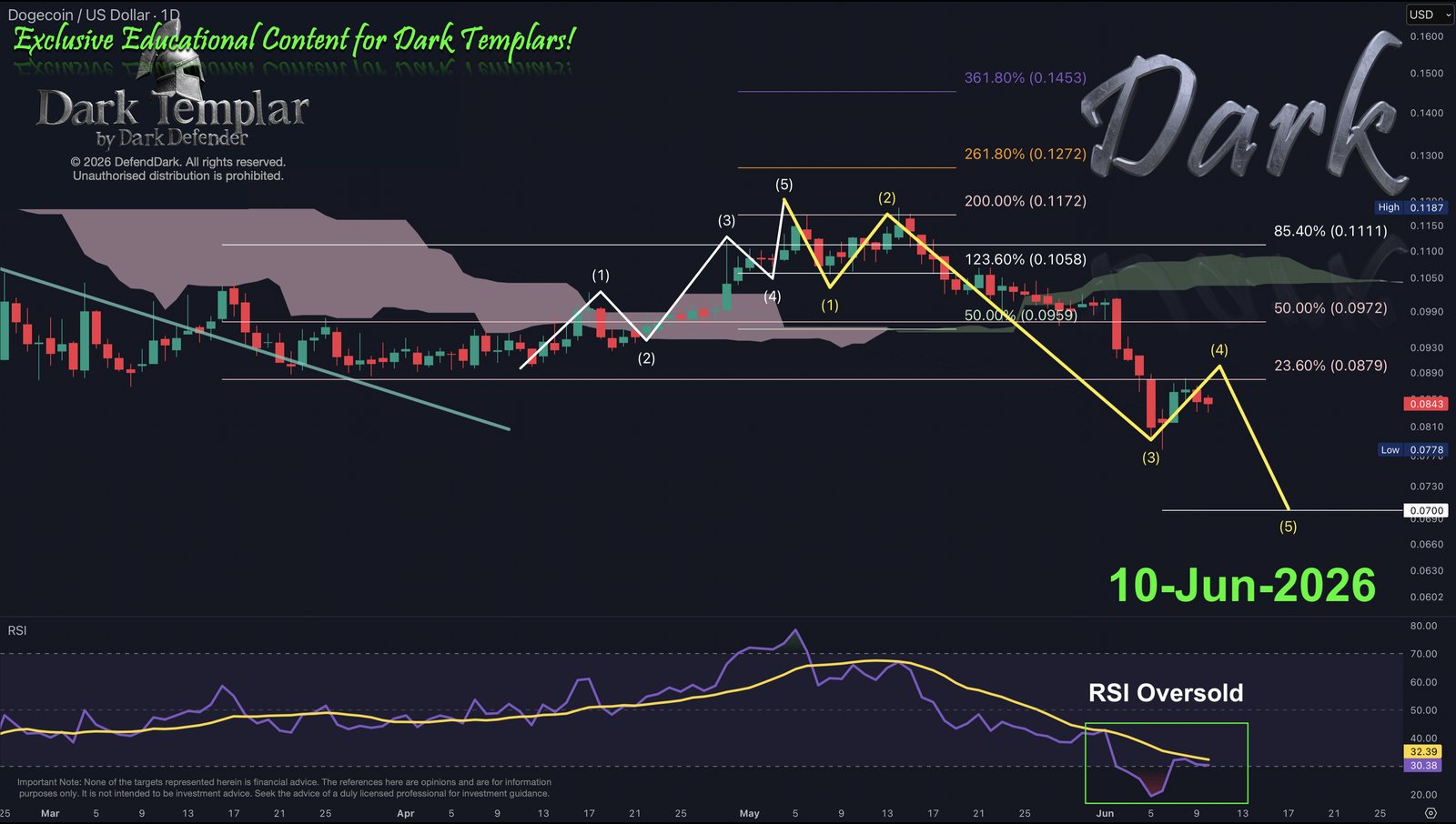Click the 23.60% (0.0879) retracement label

pos(1330,366)
